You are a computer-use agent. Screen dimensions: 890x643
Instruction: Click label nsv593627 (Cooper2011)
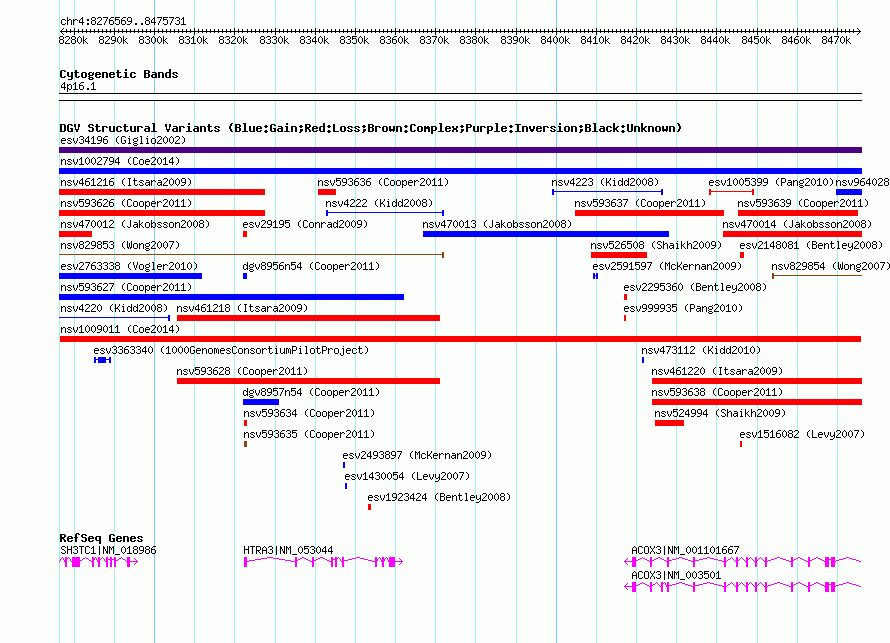pyautogui.click(x=126, y=287)
